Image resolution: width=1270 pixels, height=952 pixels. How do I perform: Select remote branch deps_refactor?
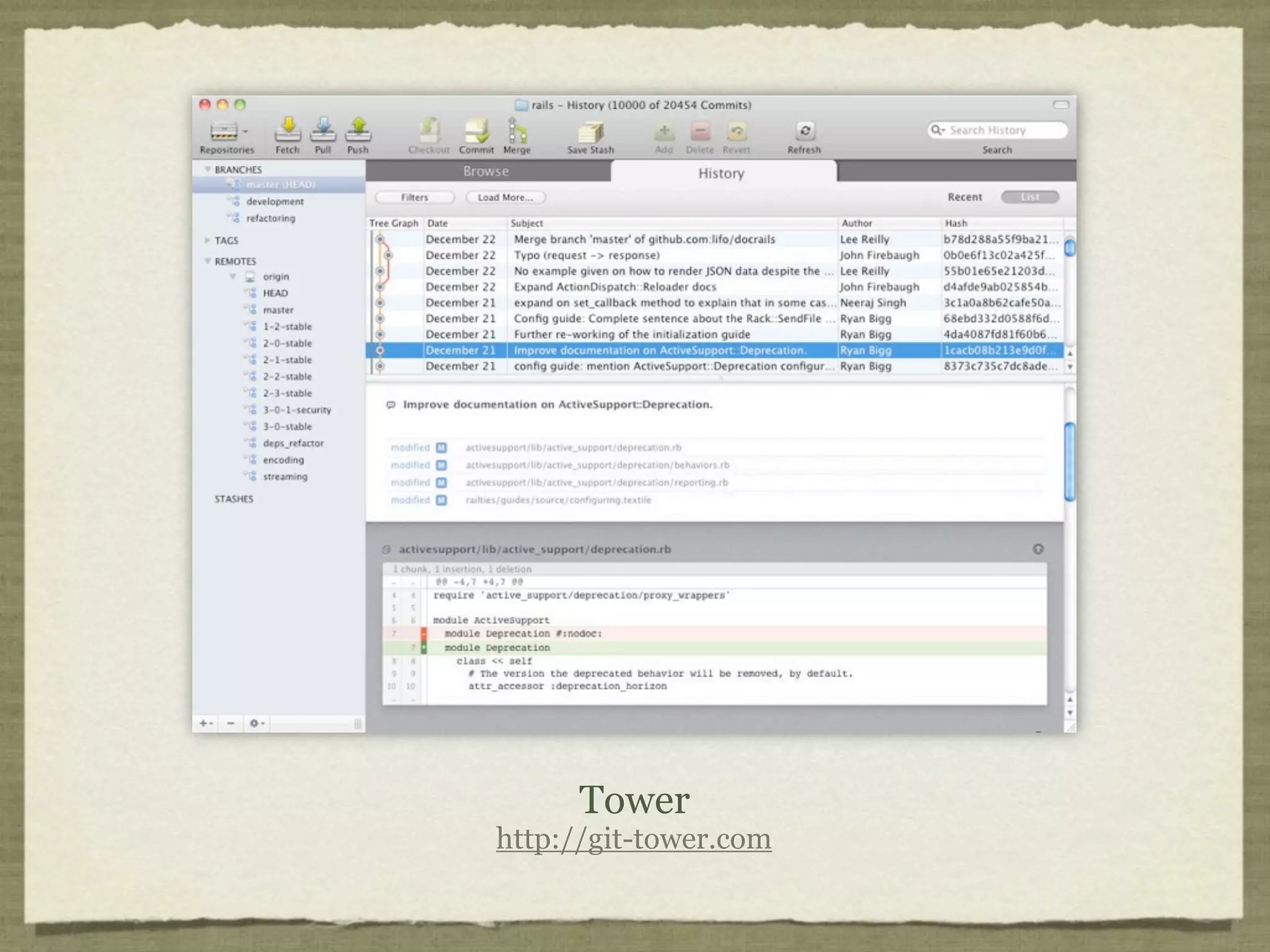pos(293,443)
